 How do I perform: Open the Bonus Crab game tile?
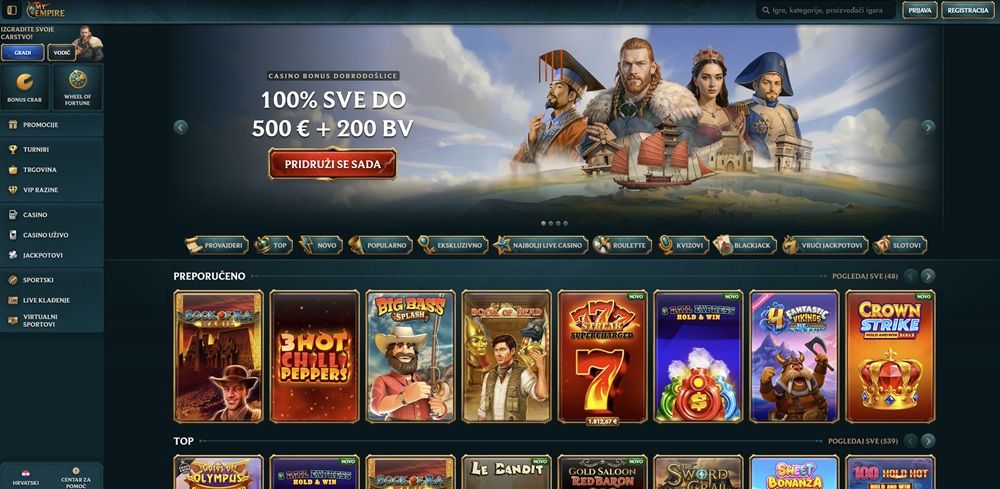point(25,87)
